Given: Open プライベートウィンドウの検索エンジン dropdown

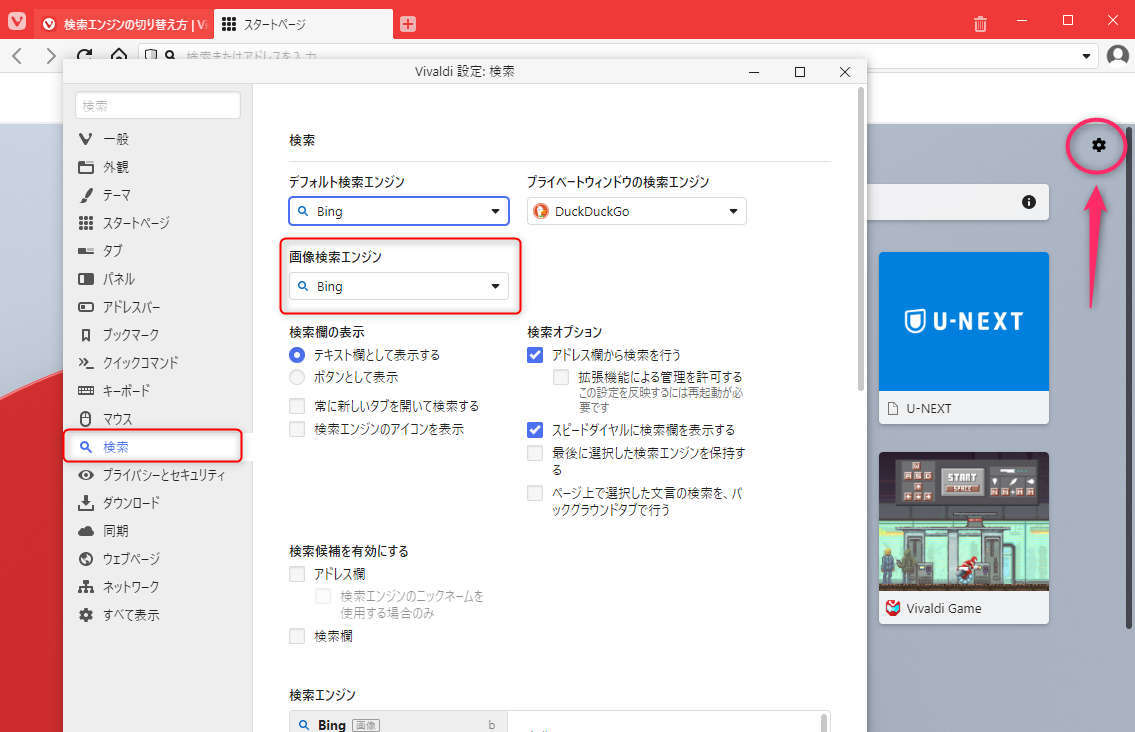Looking at the screenshot, I should (636, 211).
